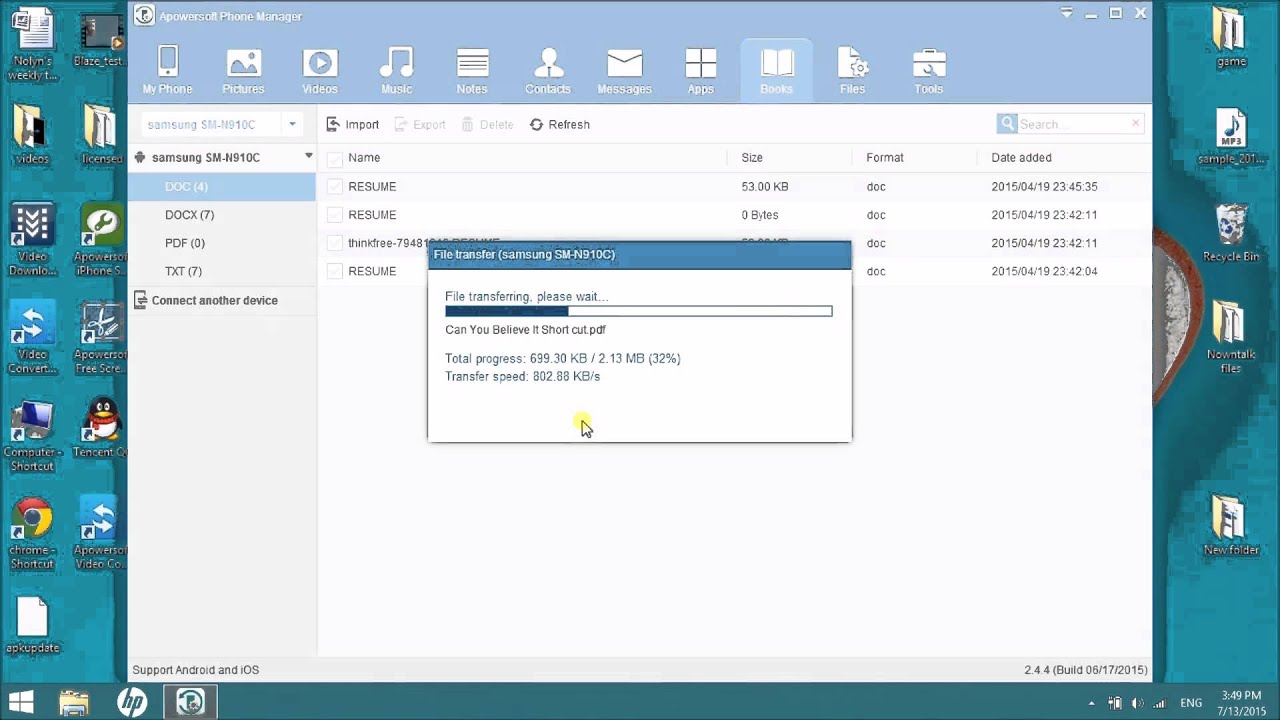Image resolution: width=1280 pixels, height=720 pixels.
Task: Select the Books section
Action: tap(776, 70)
